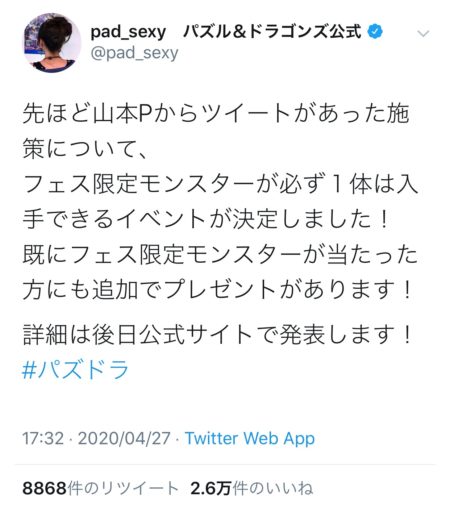Open the @pad_sexy handle link
This screenshot has height=512, width=450.
pos(134,54)
